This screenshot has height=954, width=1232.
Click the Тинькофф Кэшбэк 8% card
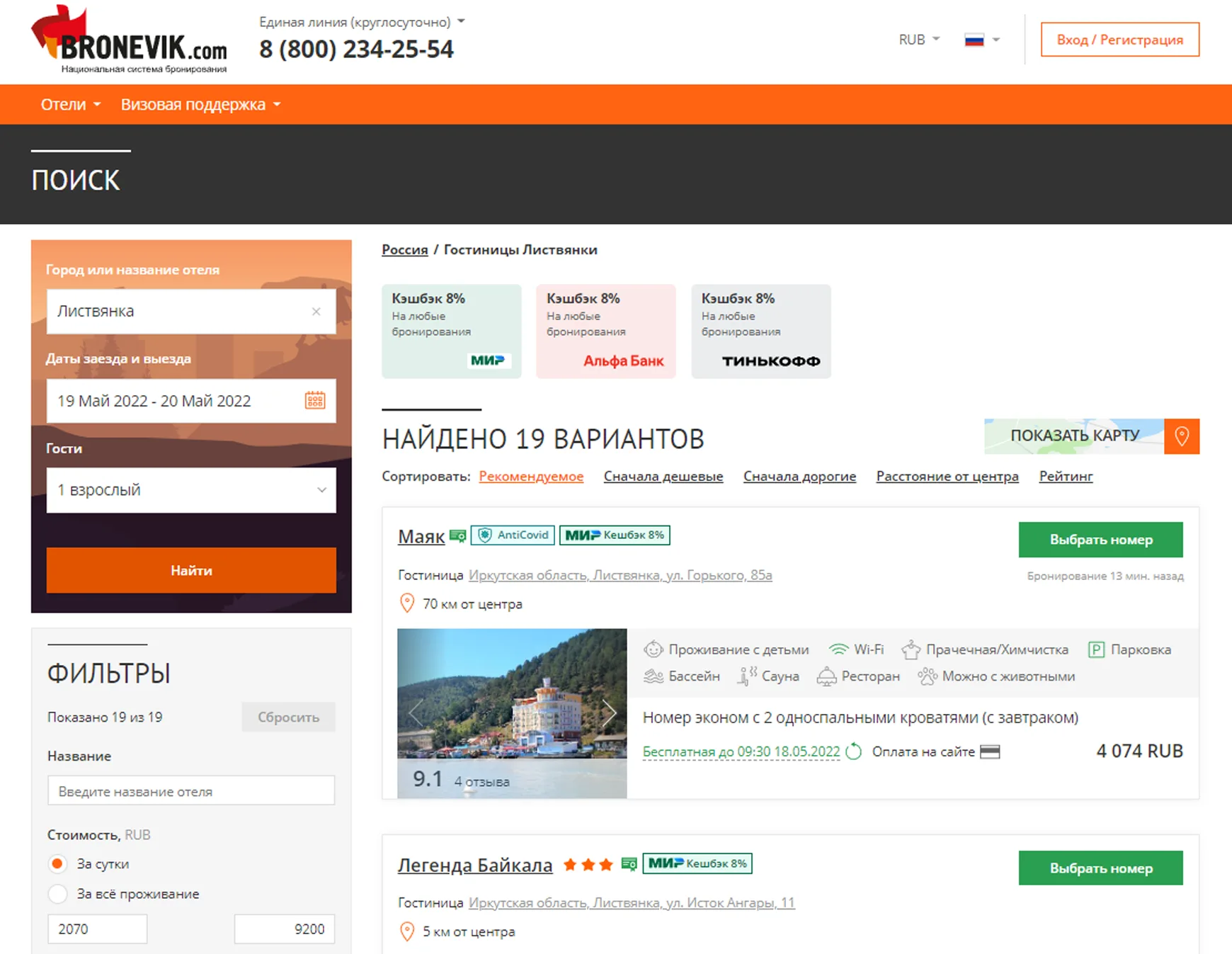tap(761, 331)
